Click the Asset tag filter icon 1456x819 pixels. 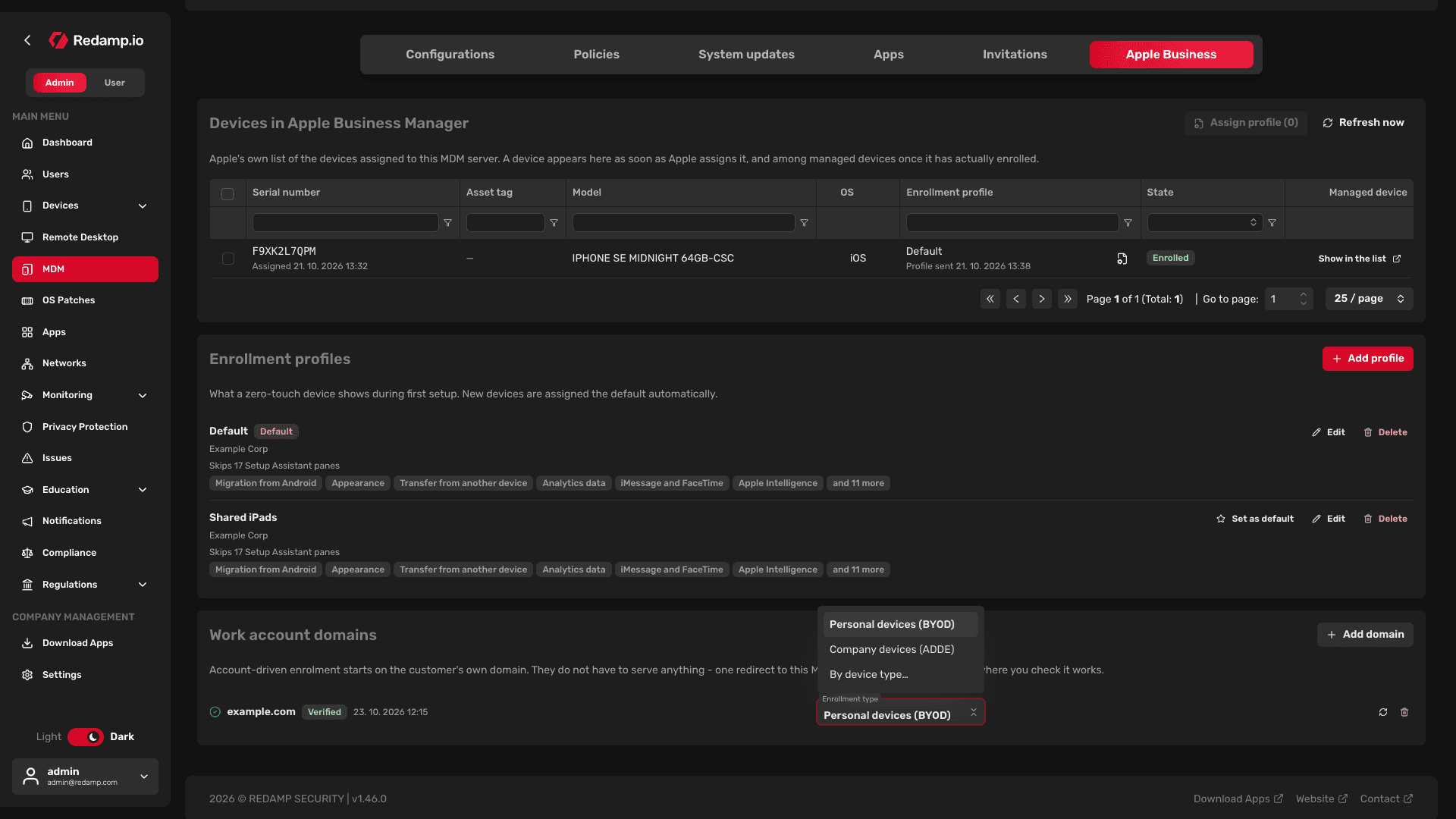click(x=554, y=223)
